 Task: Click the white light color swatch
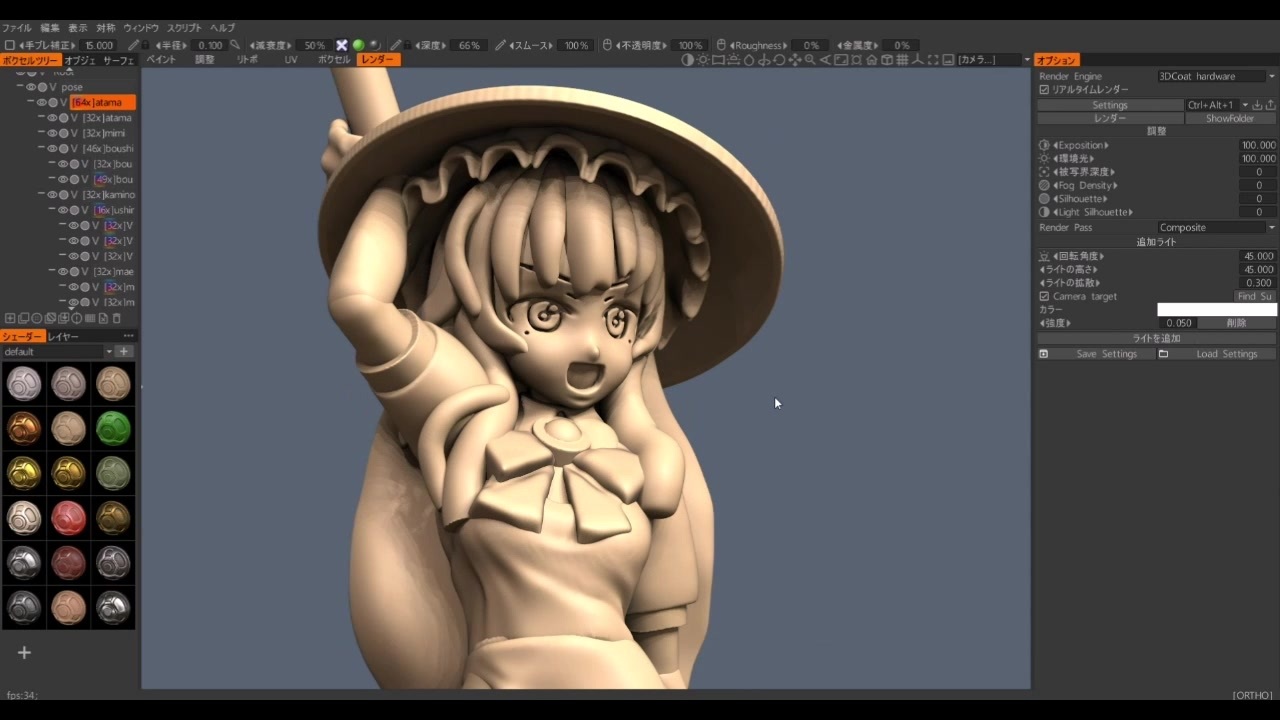pyautogui.click(x=1217, y=310)
